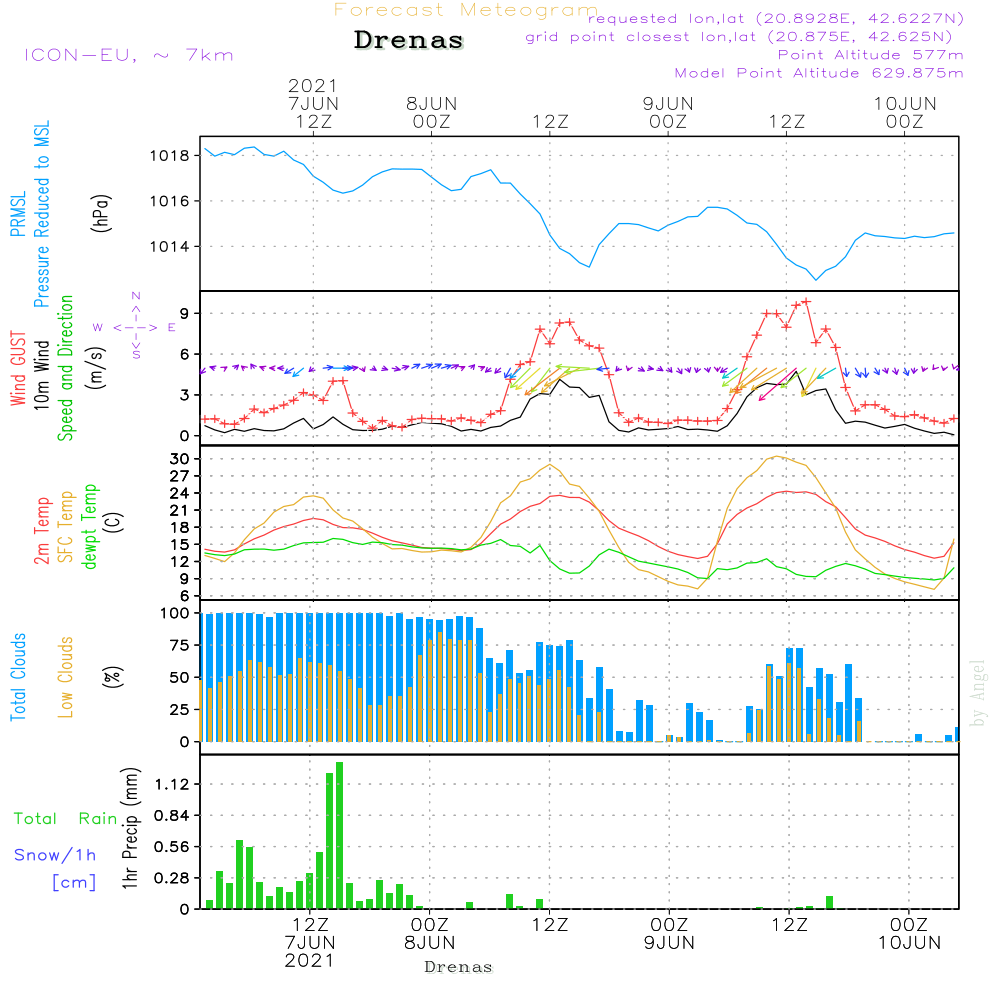
Task: Click the 0.84 precipitation axis value
Action: click(x=172, y=816)
